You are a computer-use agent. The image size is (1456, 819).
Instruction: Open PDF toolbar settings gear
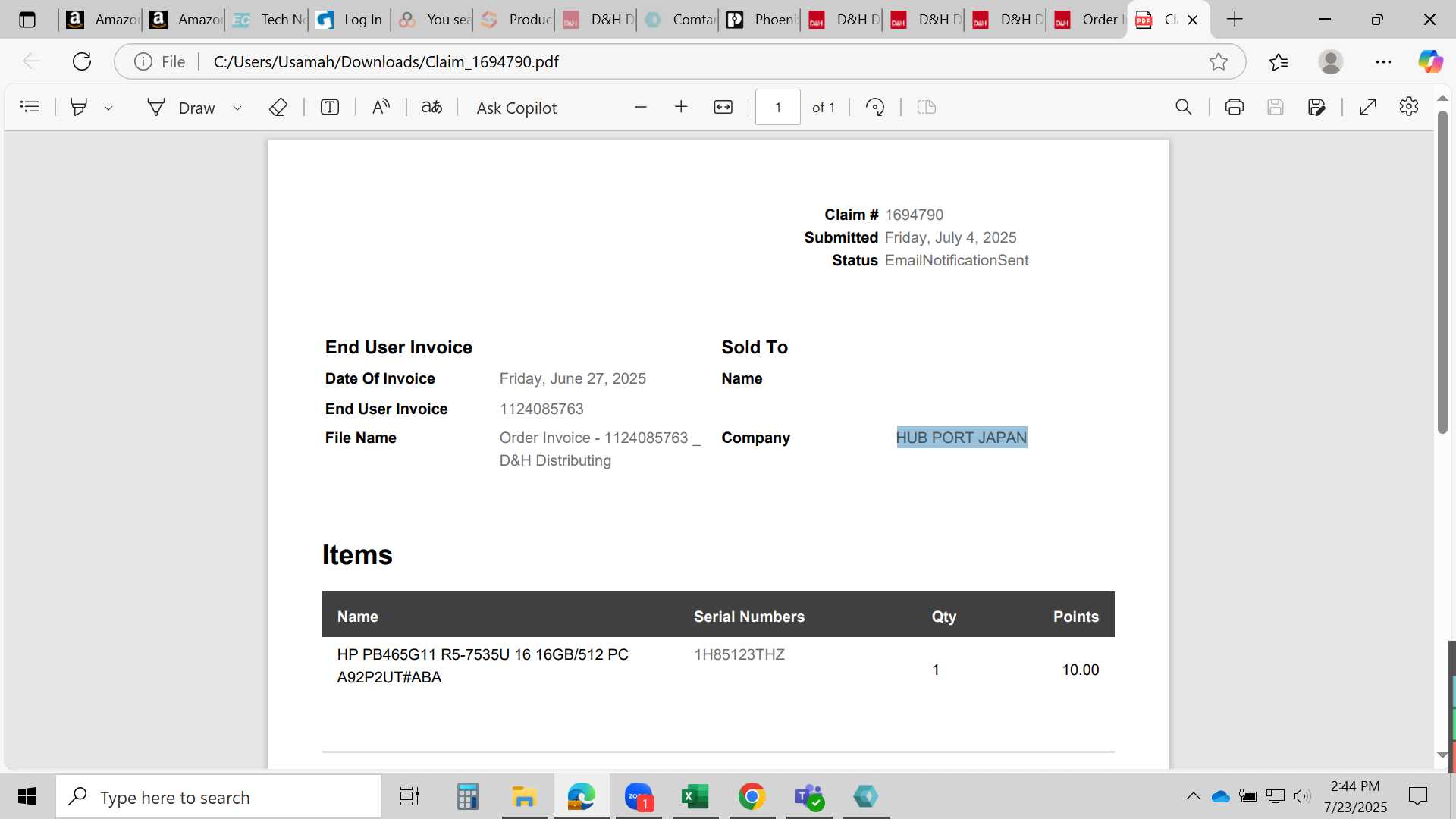1409,107
